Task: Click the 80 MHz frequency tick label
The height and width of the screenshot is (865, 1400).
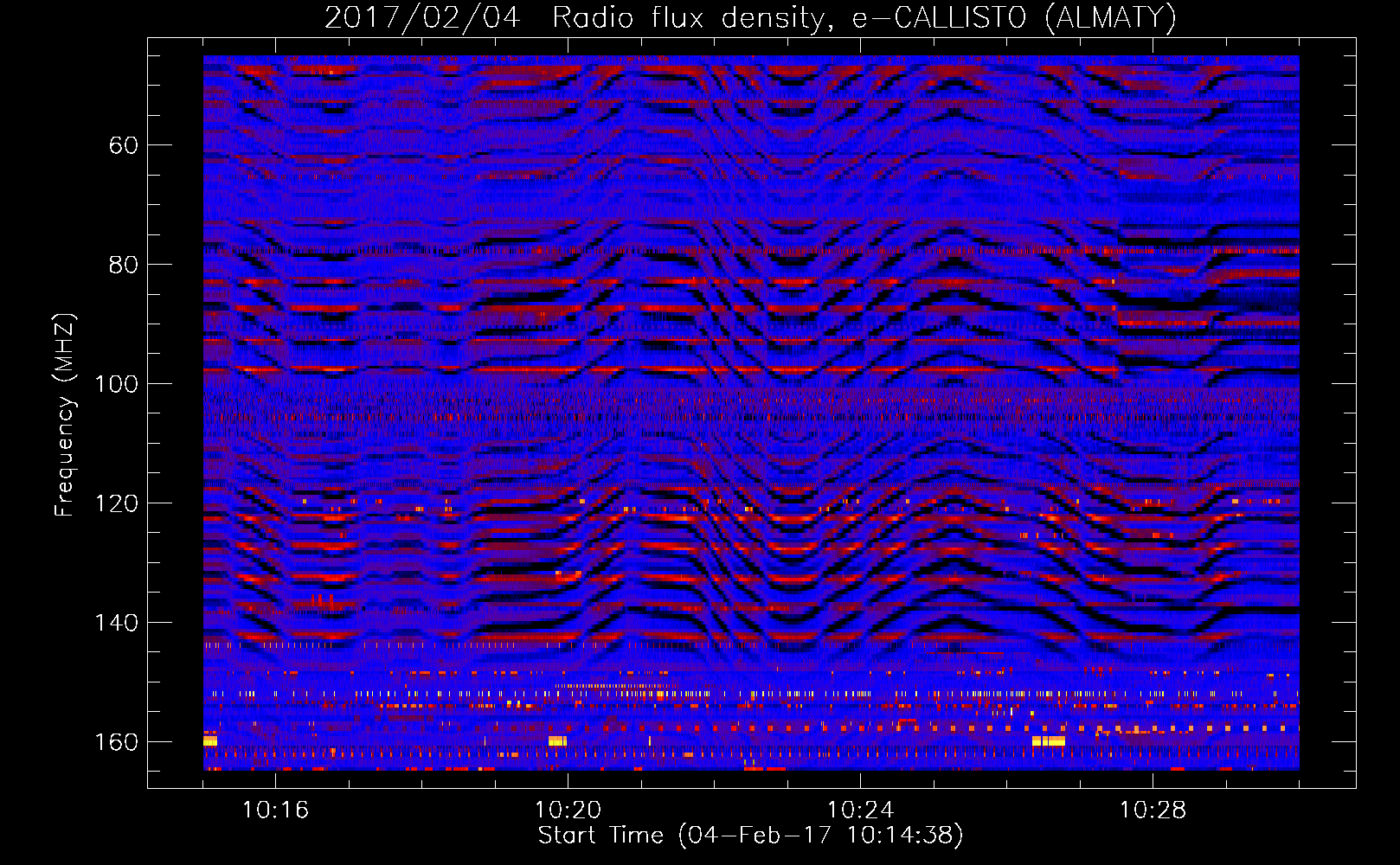Action: pos(123,265)
